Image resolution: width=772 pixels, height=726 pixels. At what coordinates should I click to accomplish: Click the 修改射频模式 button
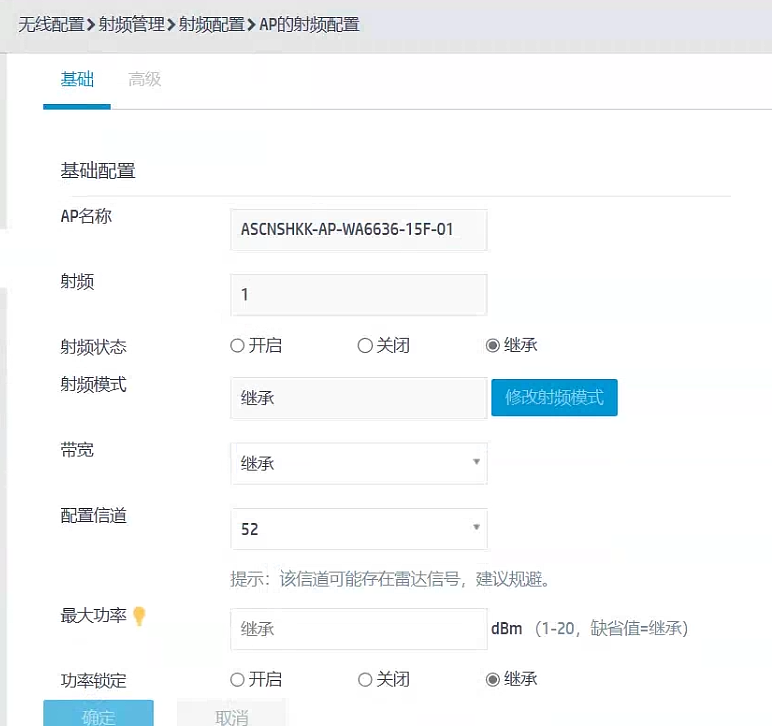point(554,397)
